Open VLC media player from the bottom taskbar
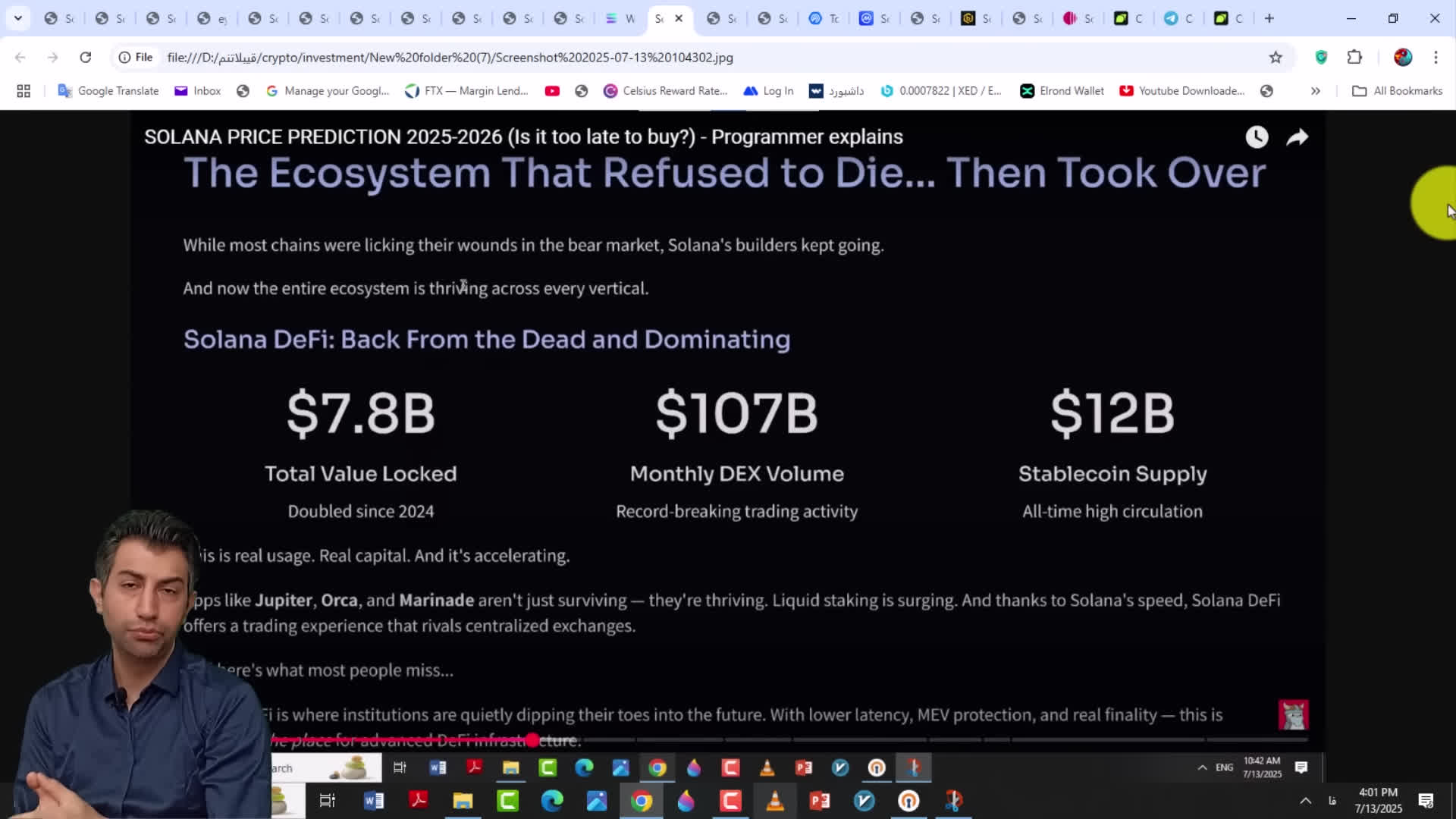Screen dimensions: 1456x819 pyautogui.click(x=775, y=801)
